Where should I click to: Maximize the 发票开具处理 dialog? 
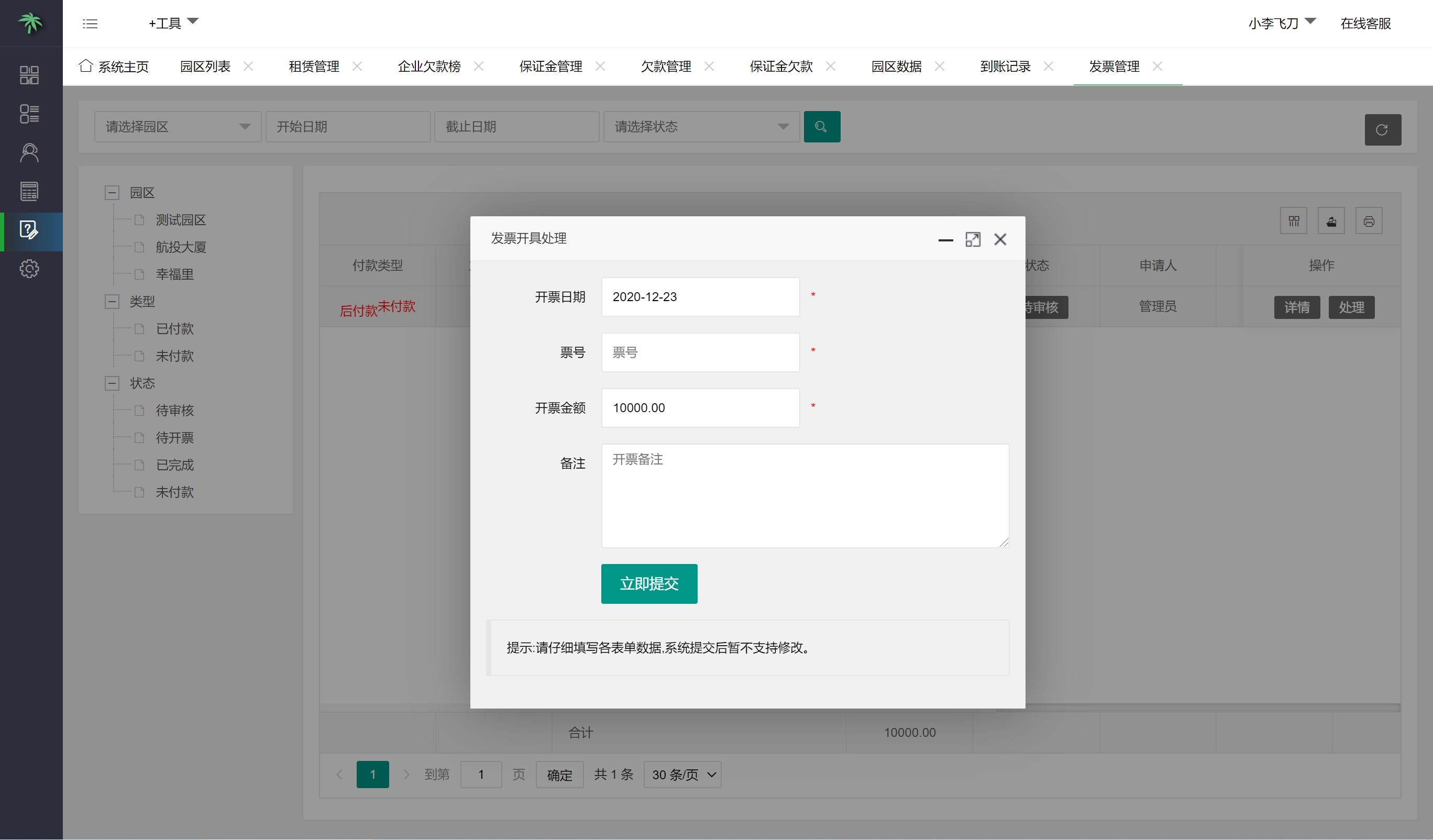tap(973, 239)
